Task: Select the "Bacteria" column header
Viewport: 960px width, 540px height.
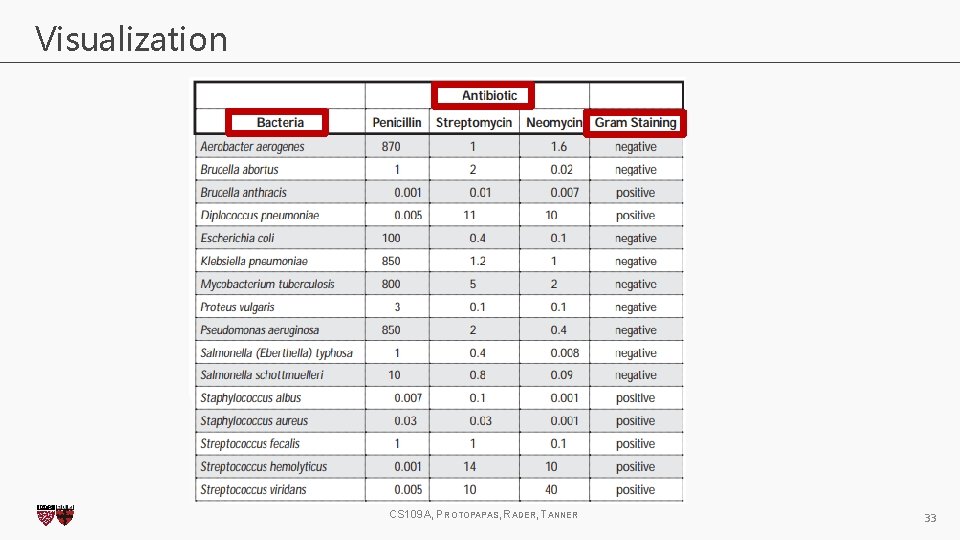Action: tap(280, 122)
